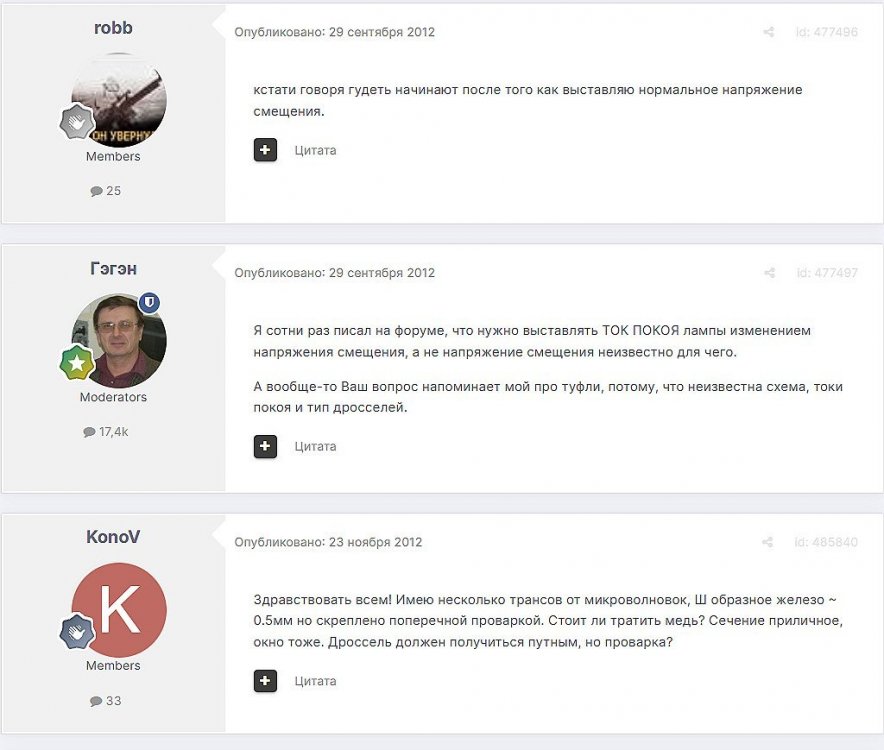The image size is (884, 750).
Task: Click share icon on Гэгэн's post
Action: (769, 273)
